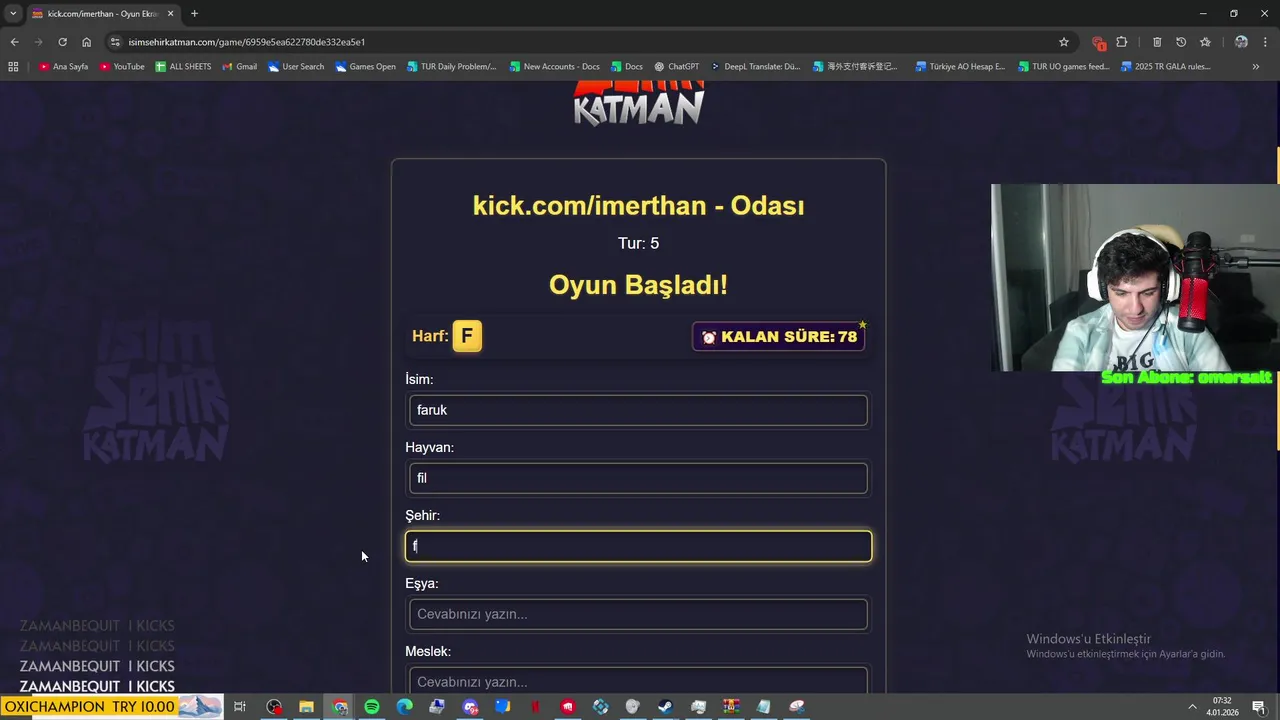Open the YouTube bookmark

pyautogui.click(x=122, y=67)
